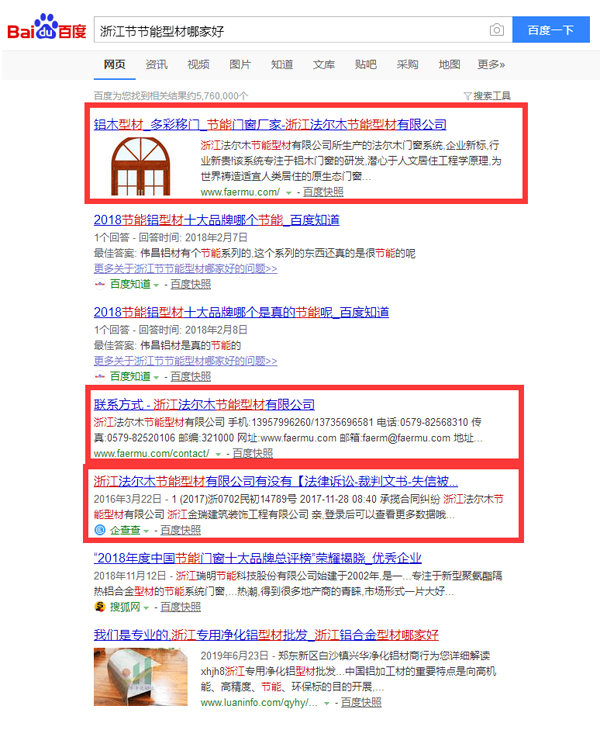The height and width of the screenshot is (730, 600).
Task: Open result 2018节能铝型材十大品牌哪个节能_百度知道
Action: point(216,220)
